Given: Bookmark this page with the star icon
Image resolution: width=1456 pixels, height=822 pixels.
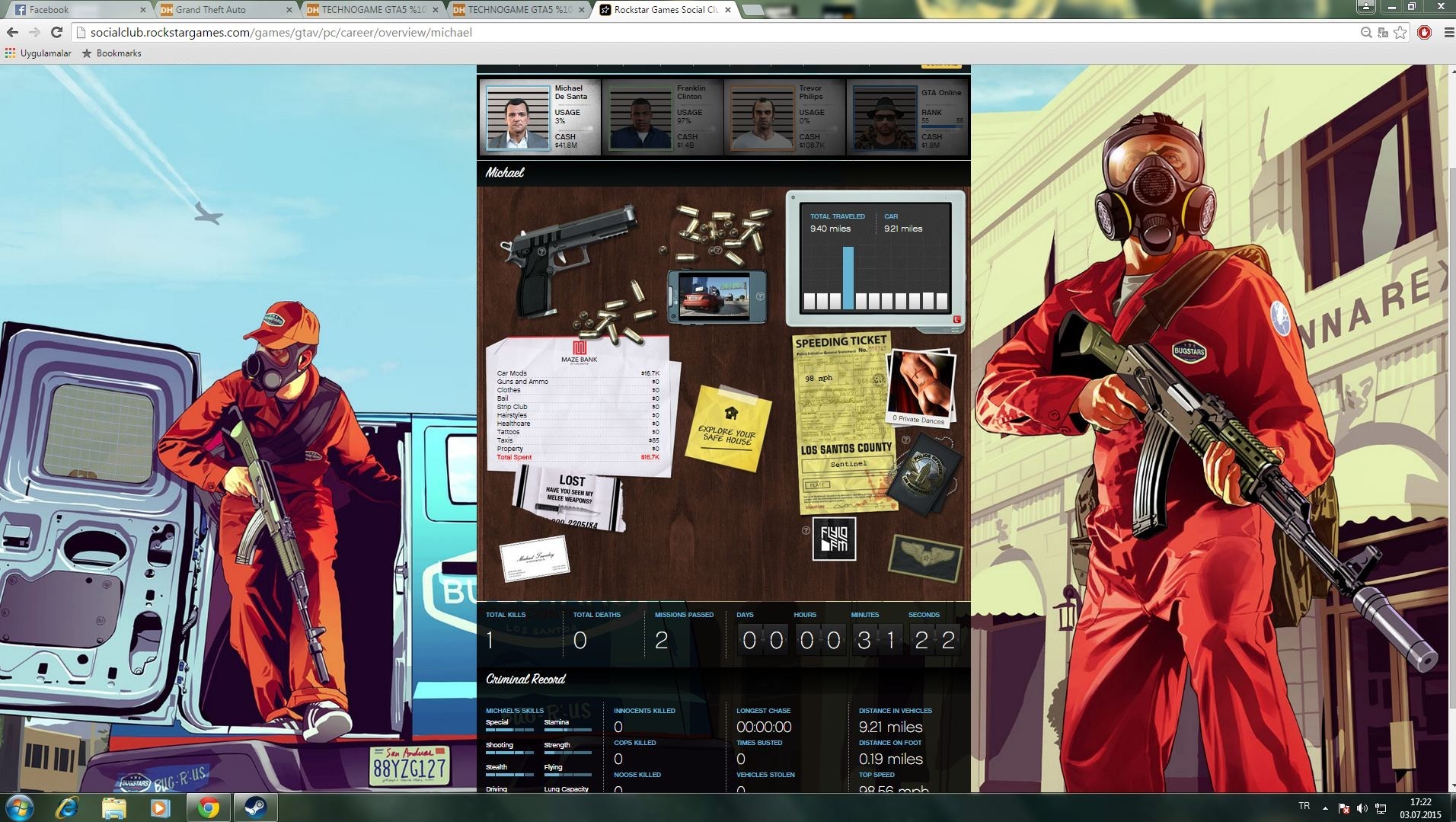Looking at the screenshot, I should click(x=1400, y=32).
